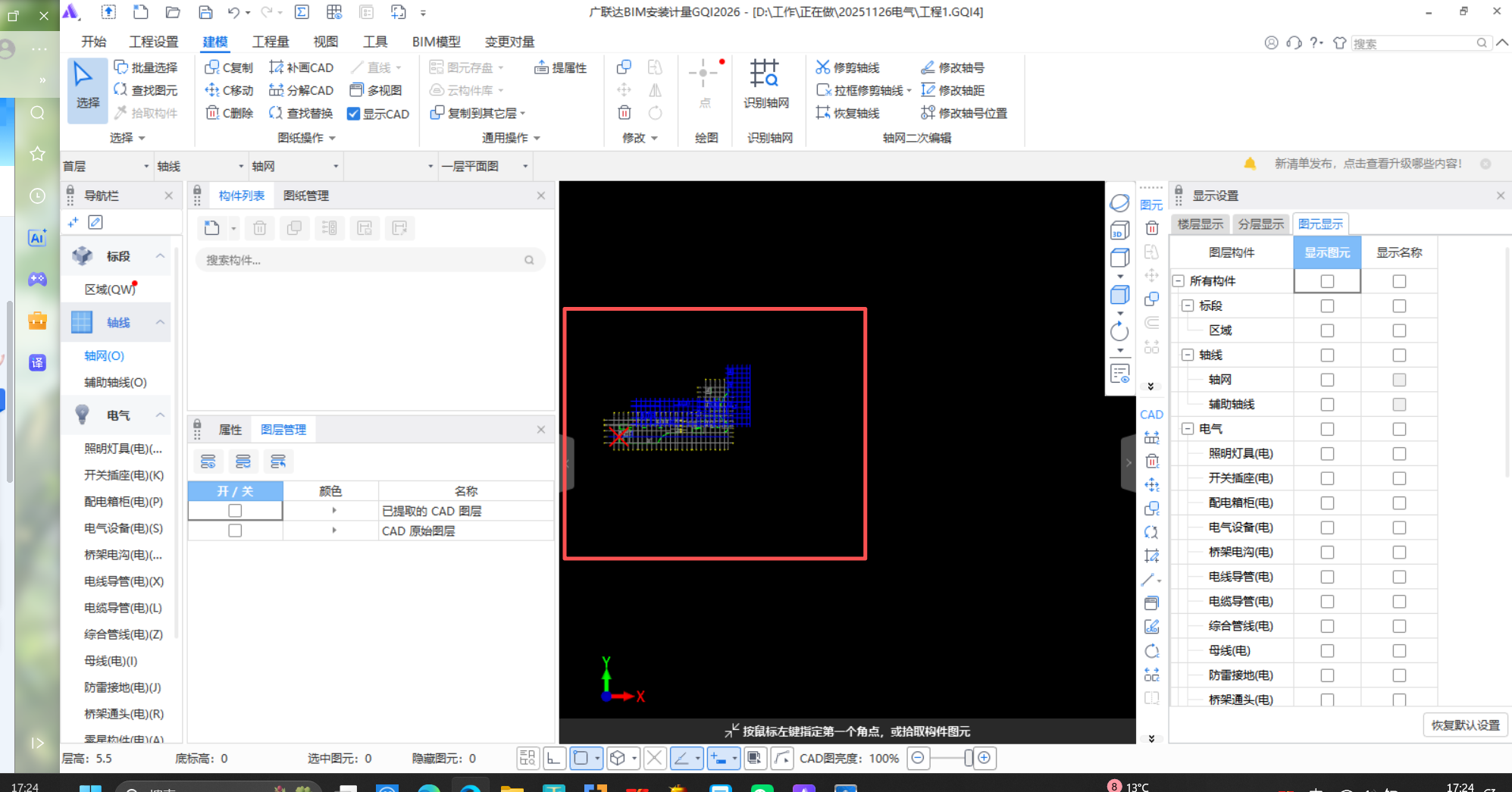Image resolution: width=1512 pixels, height=792 pixels.
Task: Click the 提属性 tool
Action: pyautogui.click(x=561, y=67)
